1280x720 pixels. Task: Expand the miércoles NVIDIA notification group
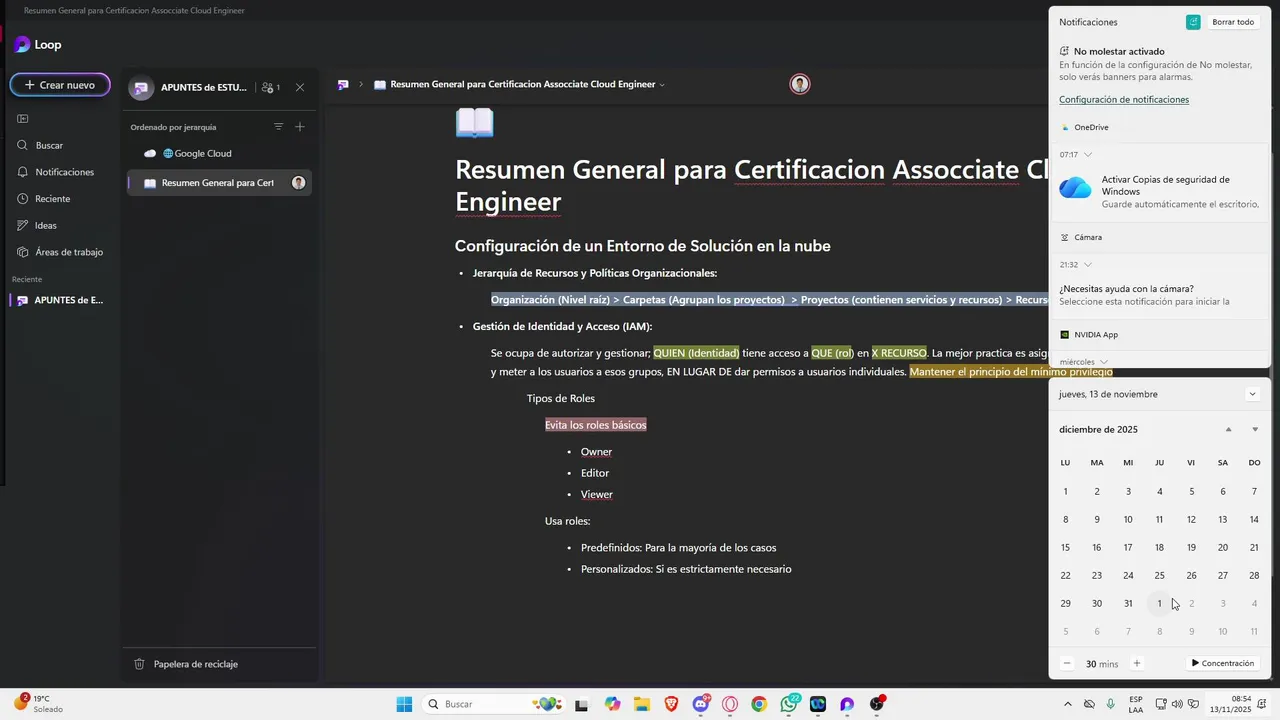pos(1104,361)
